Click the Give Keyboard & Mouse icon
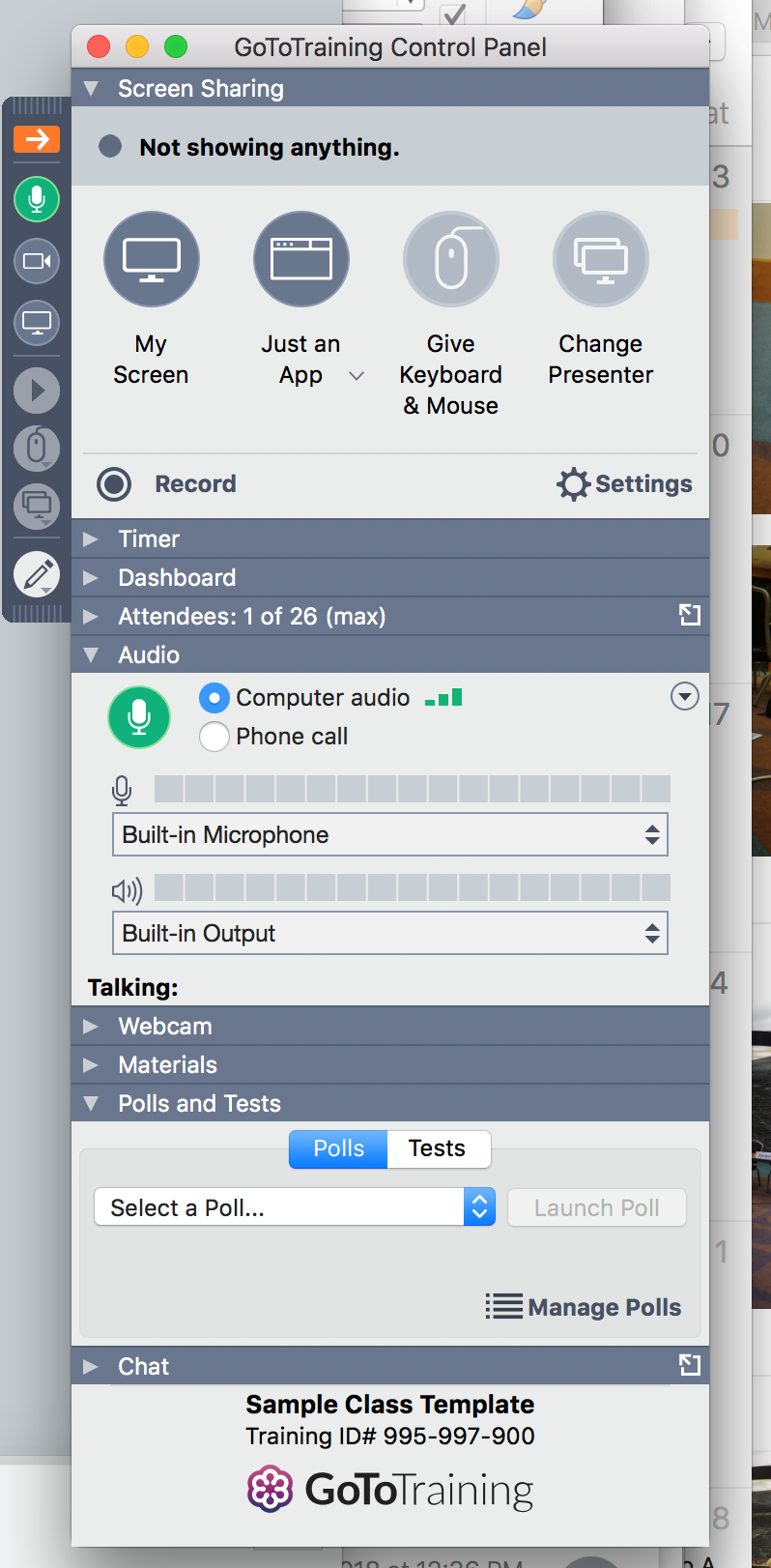771x1568 pixels. coord(451,259)
